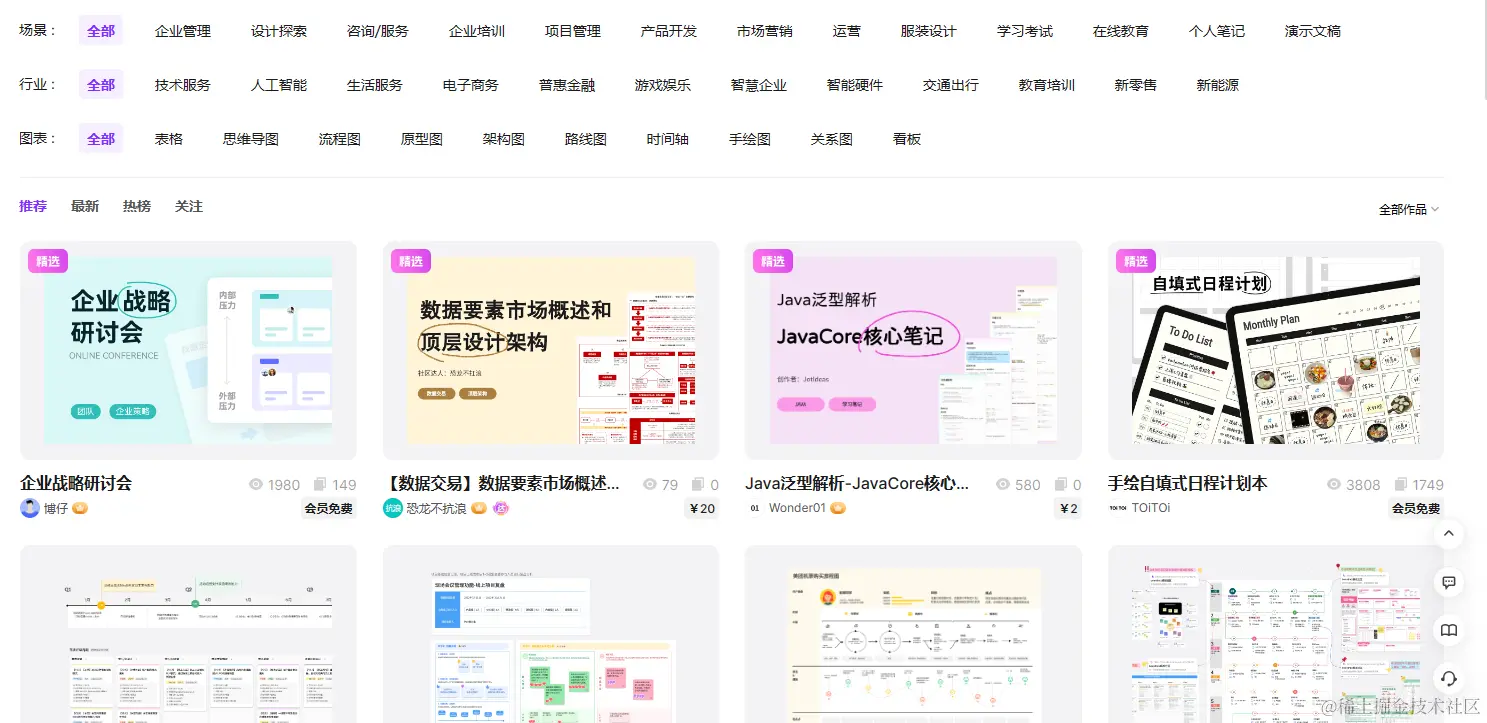This screenshot has width=1487, height=723.
Task: Click the back-to-top arrow icon
Action: pos(1448,533)
